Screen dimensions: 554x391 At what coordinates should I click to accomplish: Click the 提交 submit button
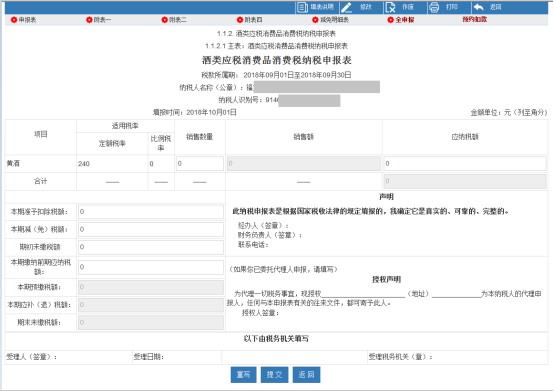pos(275,375)
